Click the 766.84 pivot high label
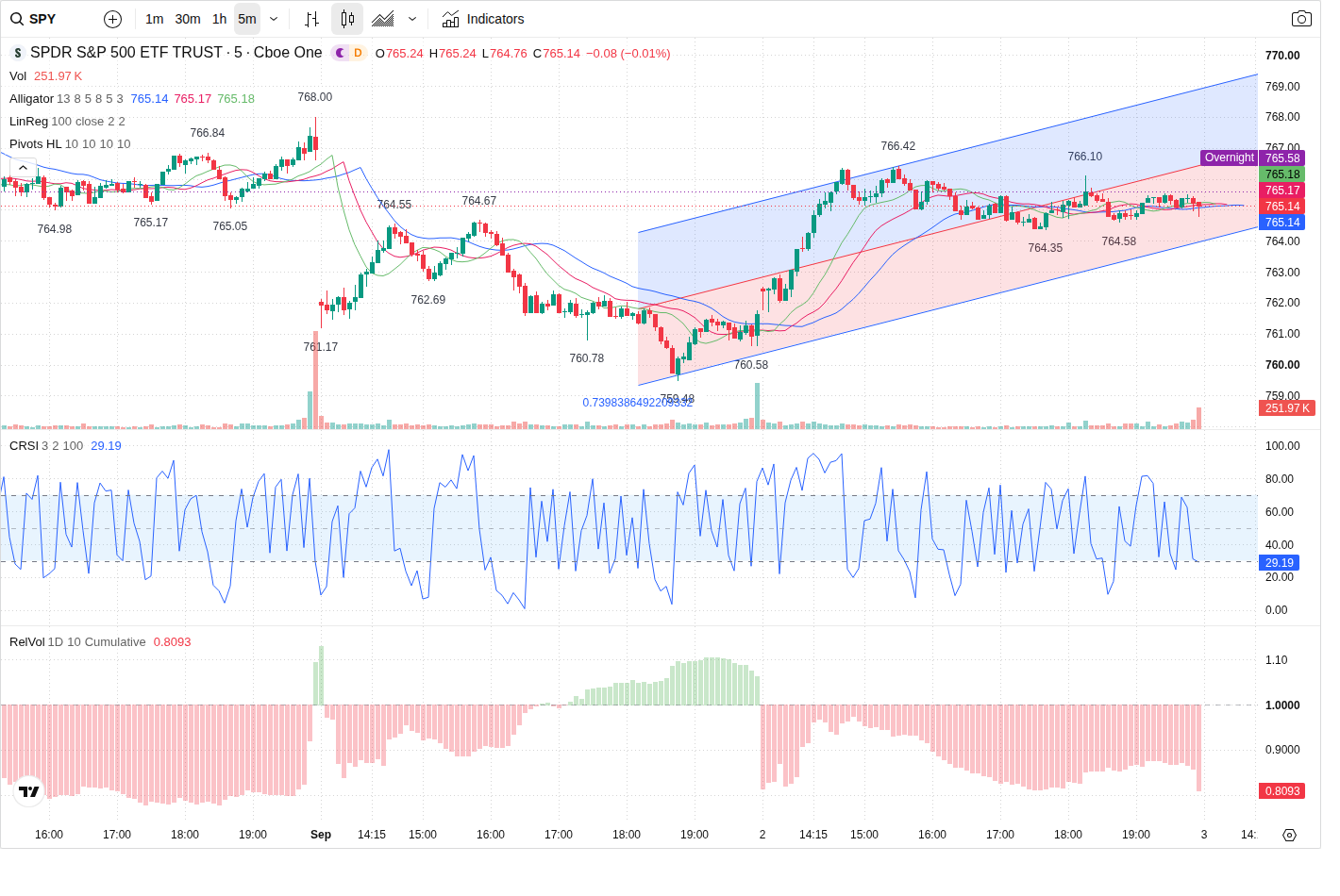Viewport: 1340px width, 896px height. pos(207,133)
